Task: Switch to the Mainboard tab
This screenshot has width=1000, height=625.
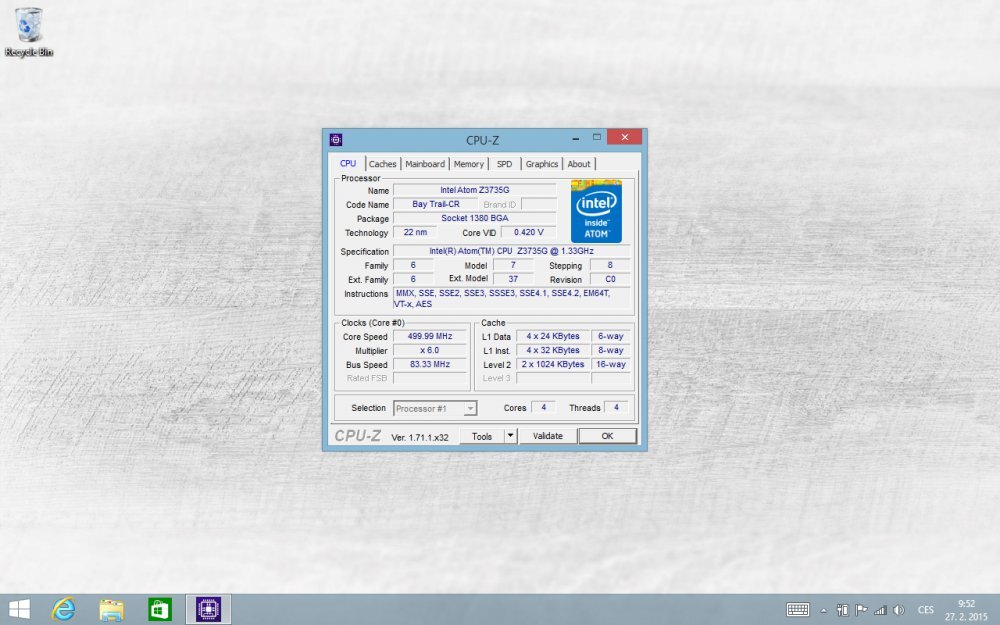Action: pos(425,164)
